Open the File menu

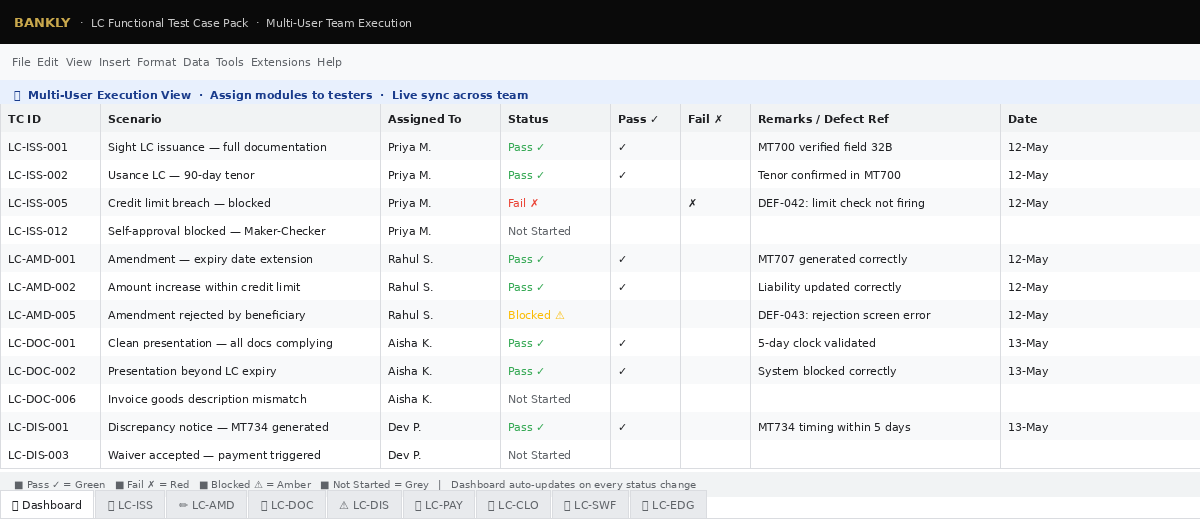tap(21, 62)
